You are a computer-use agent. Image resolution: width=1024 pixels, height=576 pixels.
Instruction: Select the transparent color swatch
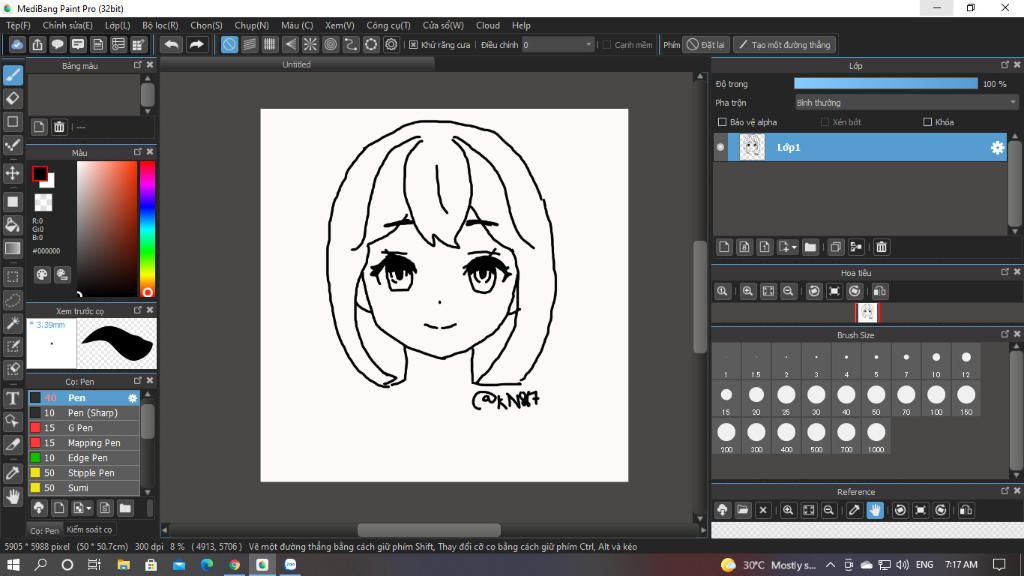pos(43,202)
